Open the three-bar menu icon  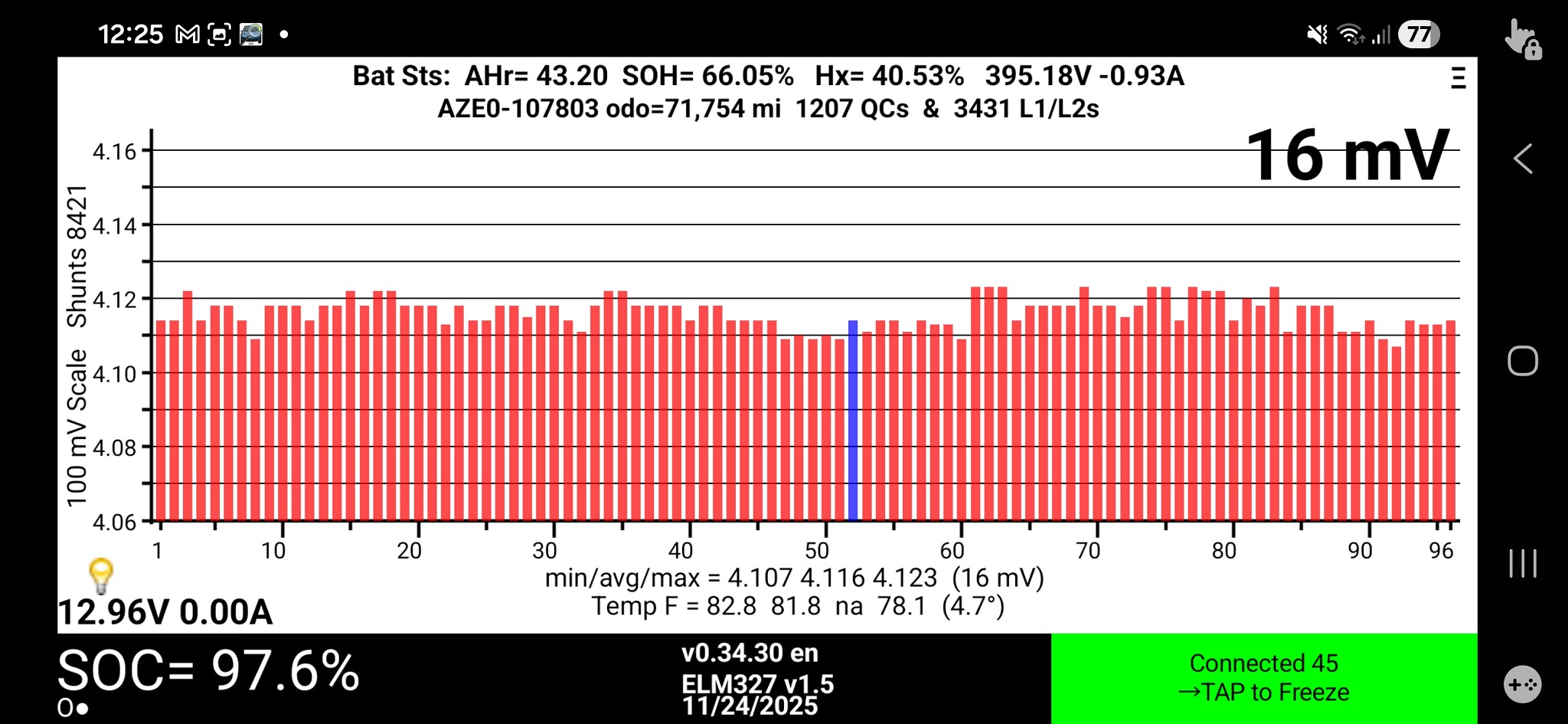pos(1458,78)
